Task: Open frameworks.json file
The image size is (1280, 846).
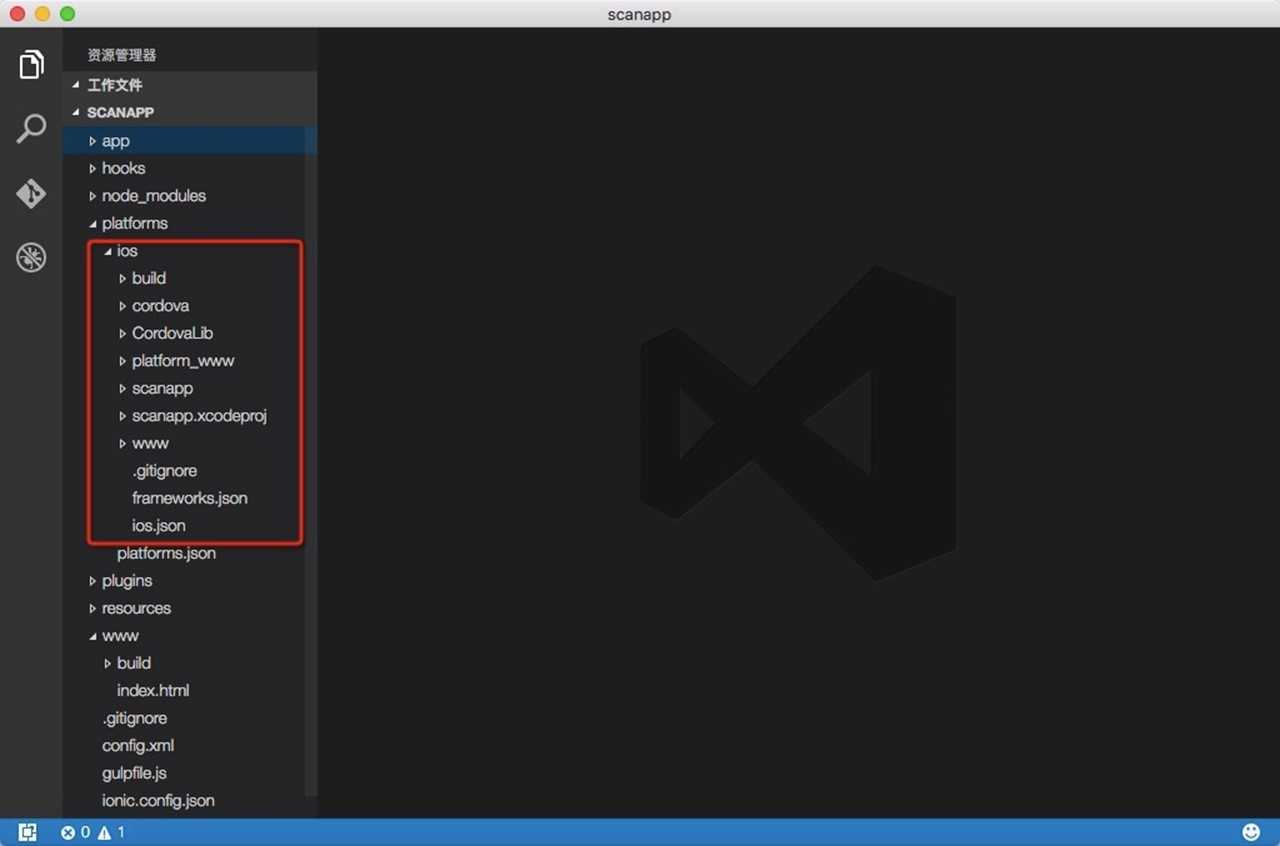Action: [190, 498]
